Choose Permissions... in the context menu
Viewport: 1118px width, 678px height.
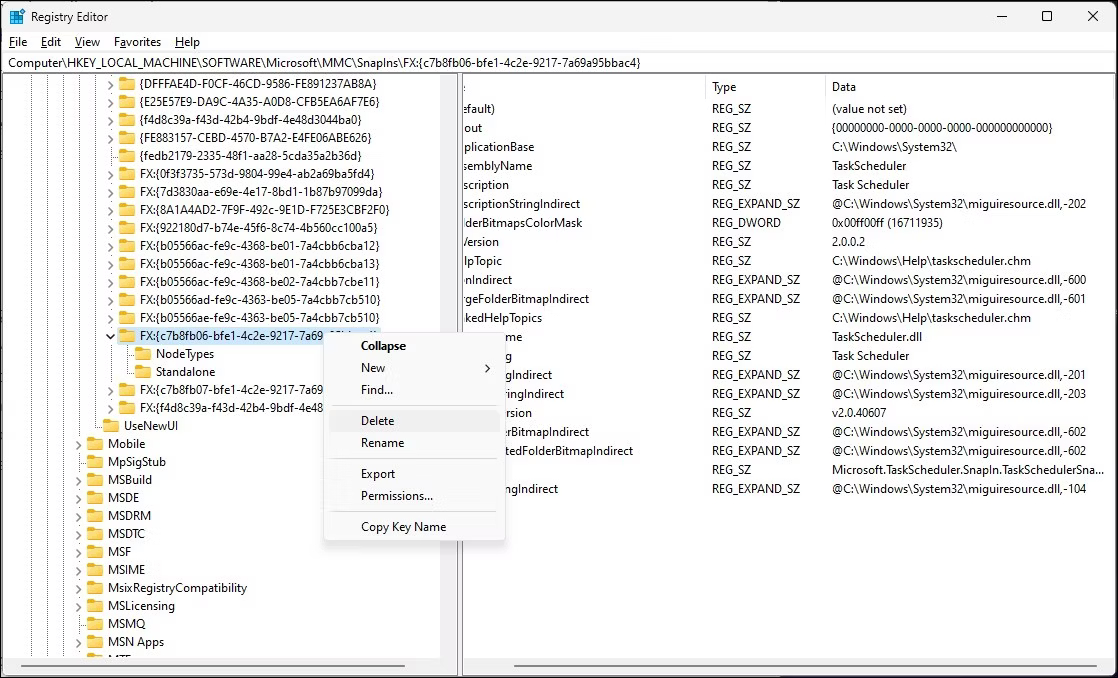coord(414,496)
